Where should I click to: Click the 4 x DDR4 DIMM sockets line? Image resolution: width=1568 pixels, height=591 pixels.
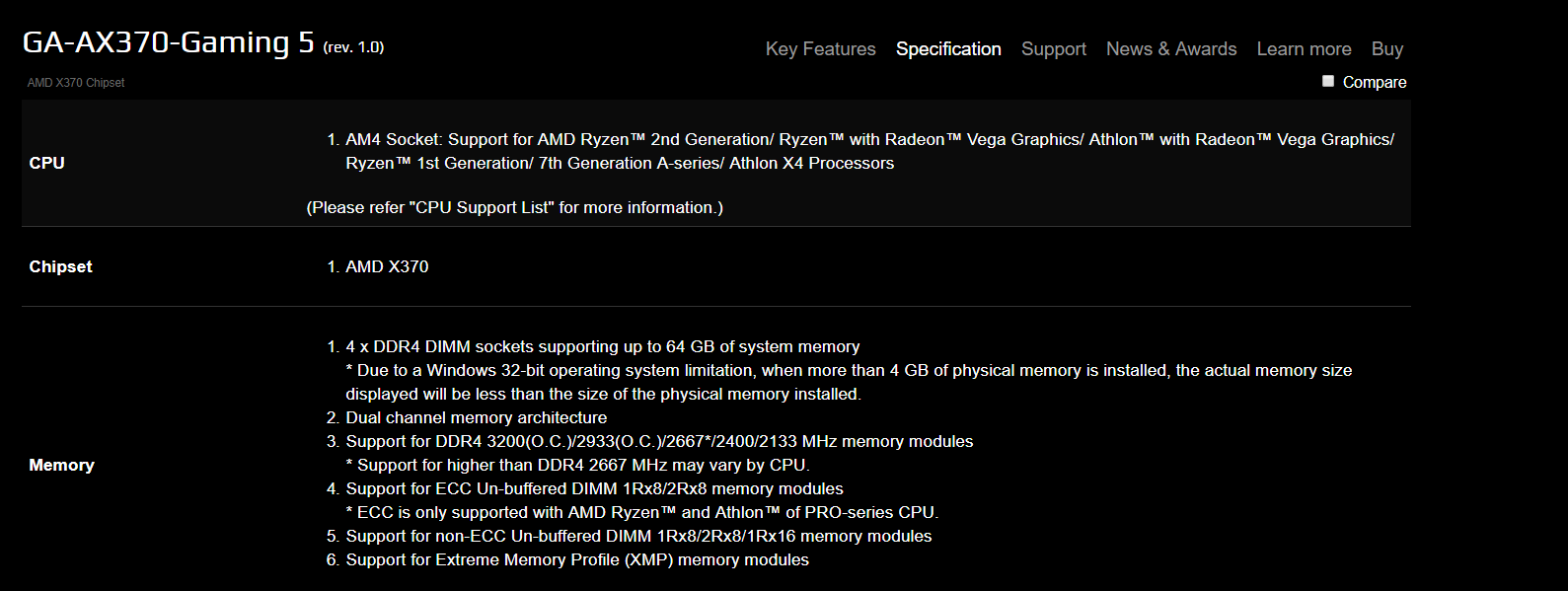coord(602,346)
